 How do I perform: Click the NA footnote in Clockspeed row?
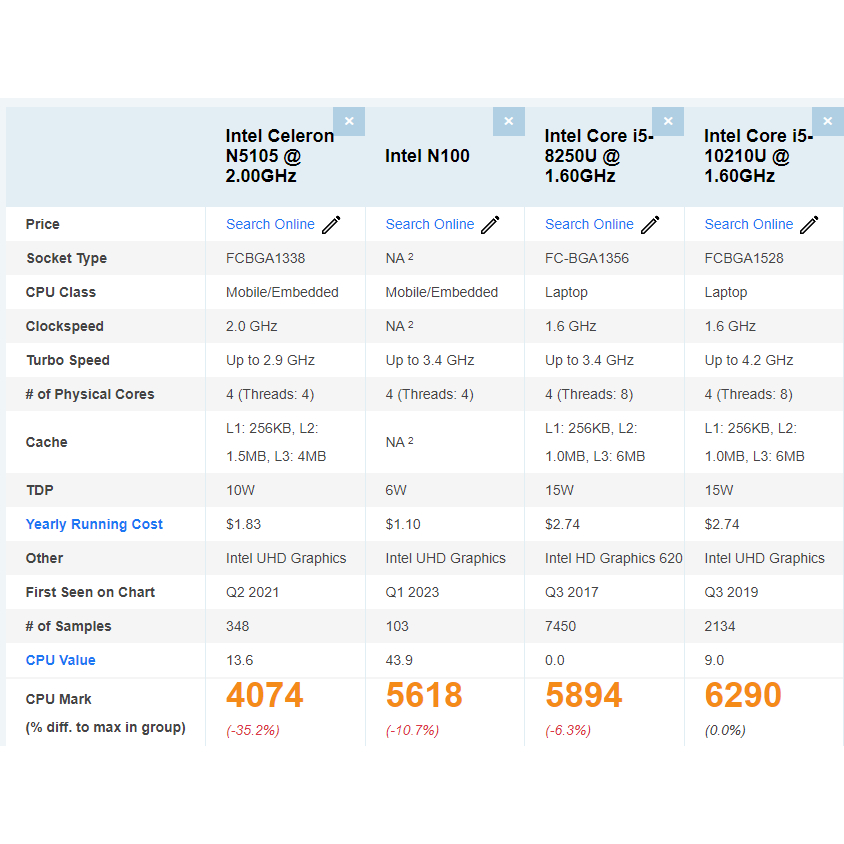(399, 326)
